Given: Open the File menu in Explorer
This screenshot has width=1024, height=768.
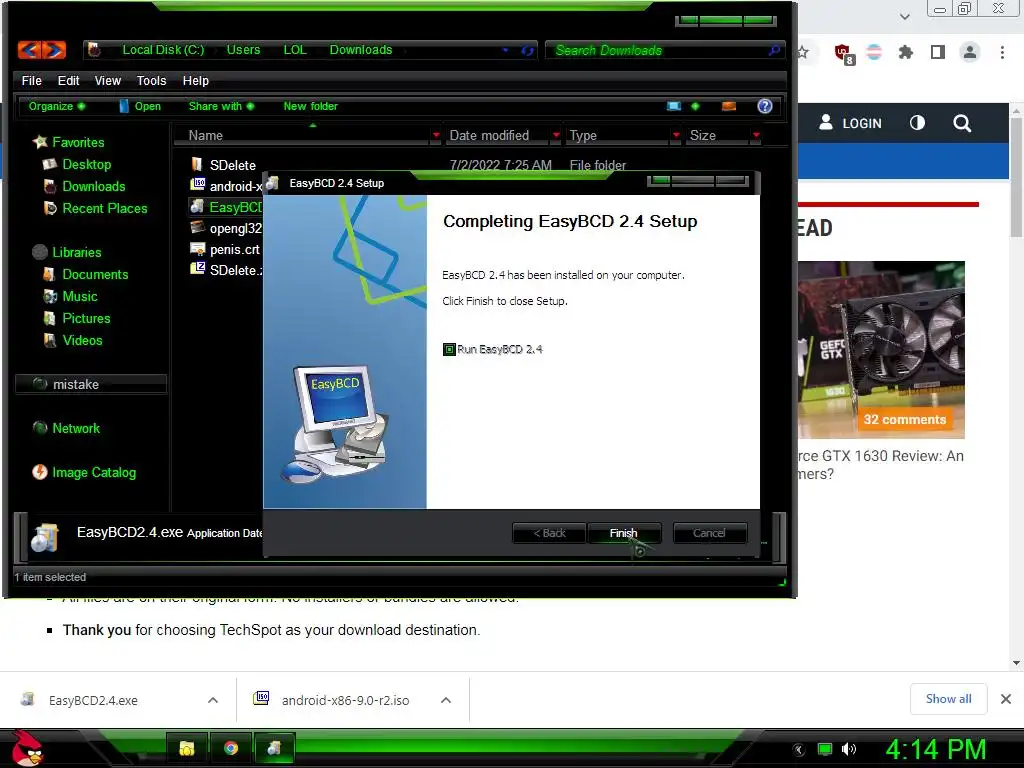Looking at the screenshot, I should 31,80.
